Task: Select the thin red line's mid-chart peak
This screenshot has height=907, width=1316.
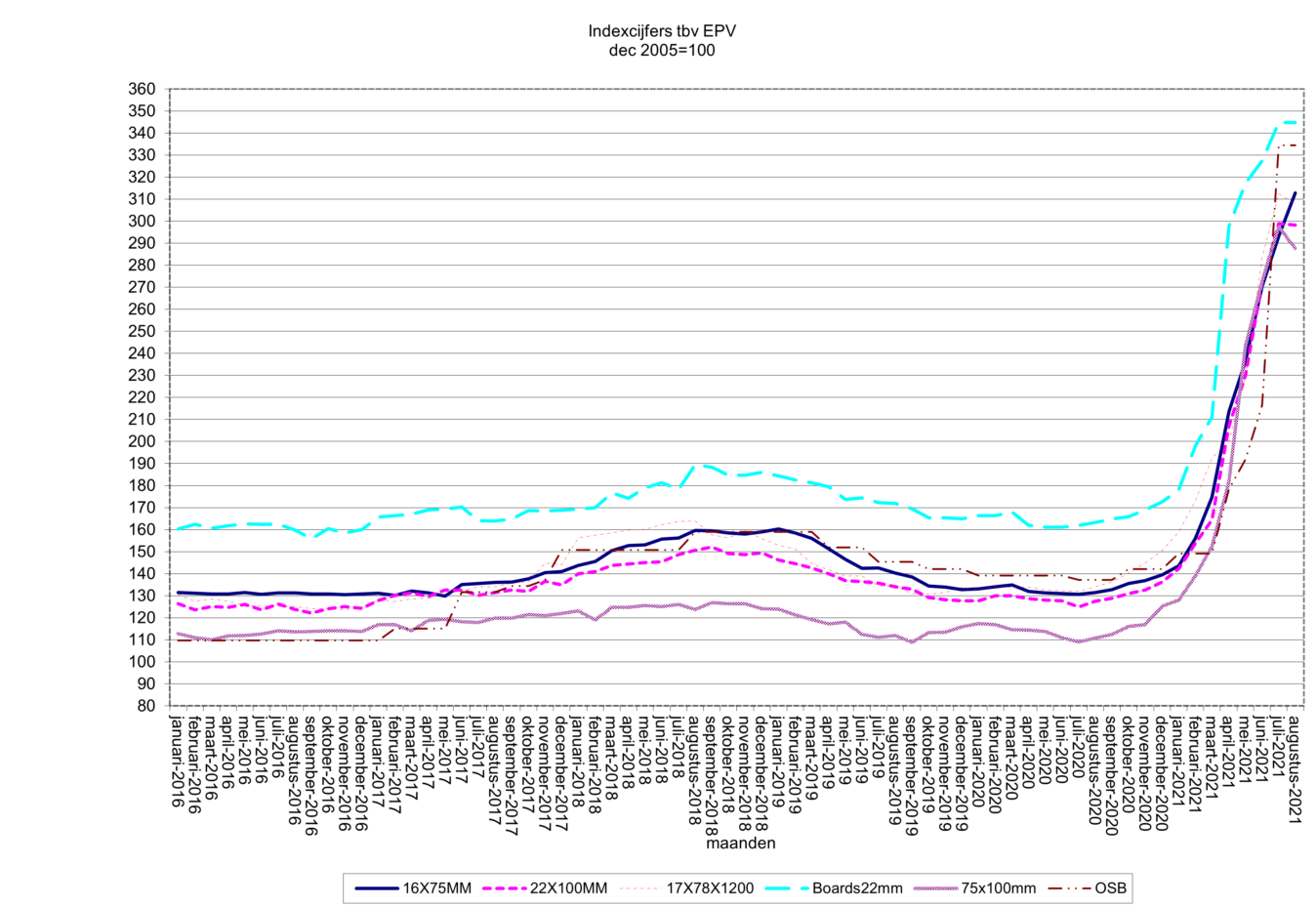Action: [683, 521]
